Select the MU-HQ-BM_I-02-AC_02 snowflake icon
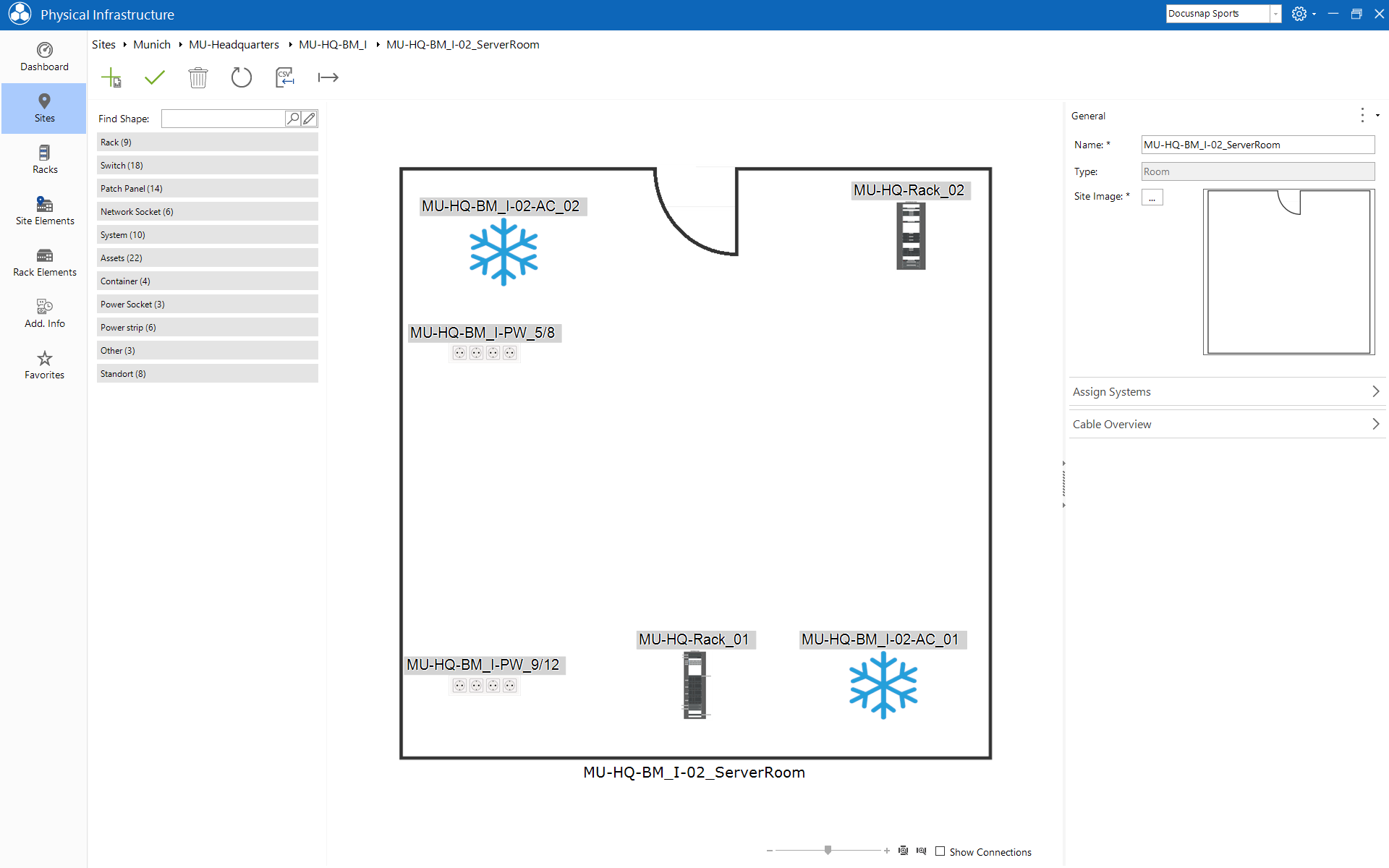1389x868 pixels. tap(504, 252)
